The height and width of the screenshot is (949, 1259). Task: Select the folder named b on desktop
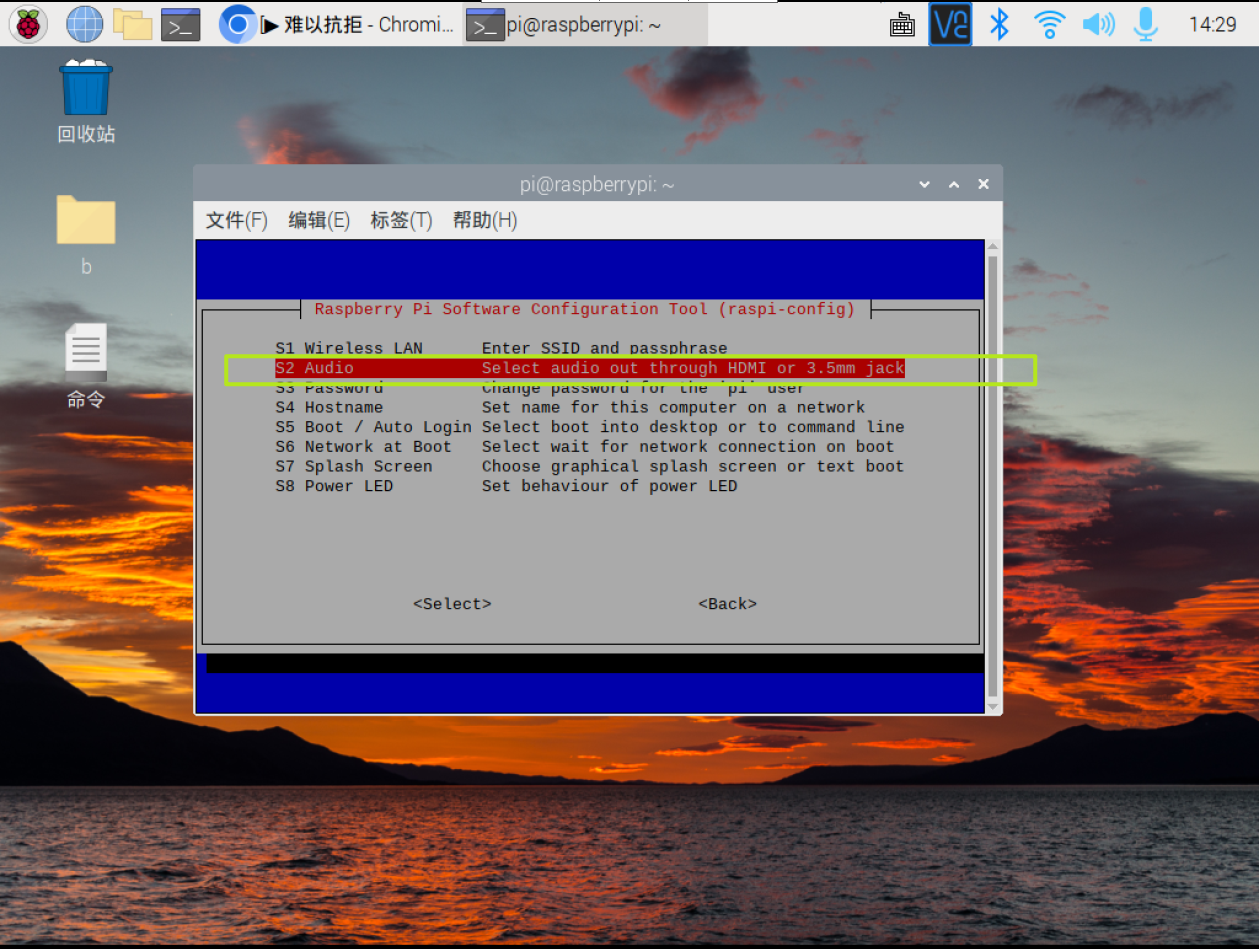tap(86, 235)
